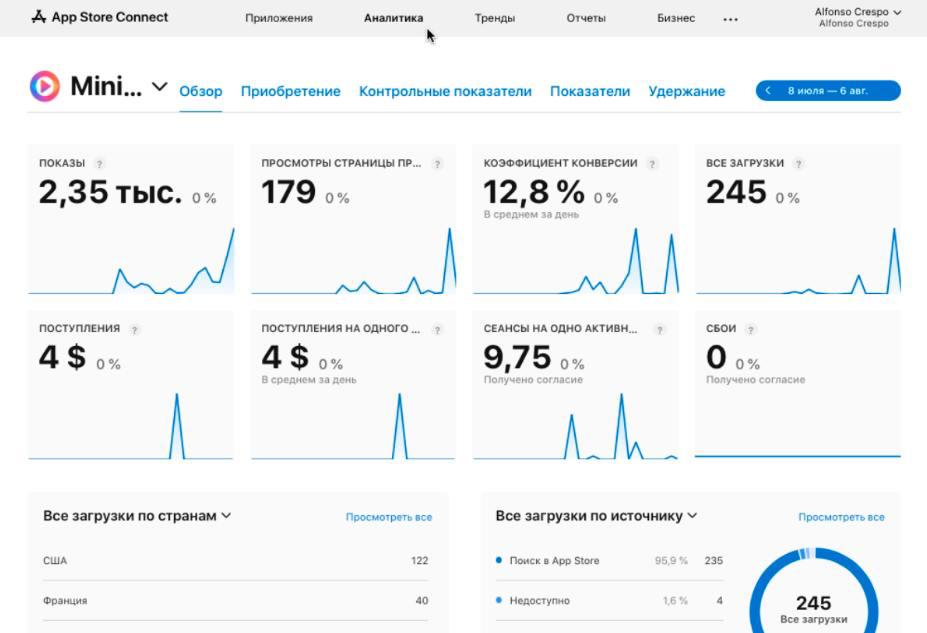This screenshot has width=927, height=633.
Task: Open help for СЕАНСЫ НА ОДНО АКТИВН metric
Action: click(x=660, y=330)
